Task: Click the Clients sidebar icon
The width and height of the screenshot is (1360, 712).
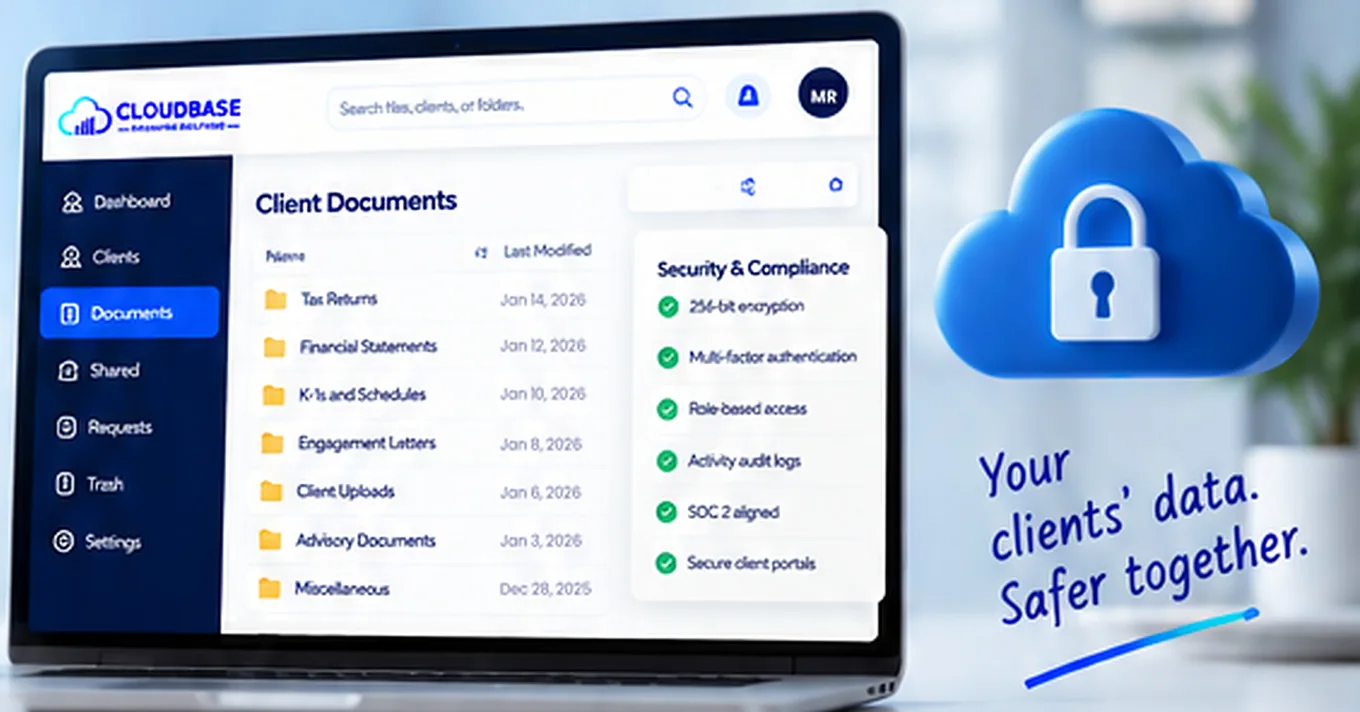Action: coord(70,258)
